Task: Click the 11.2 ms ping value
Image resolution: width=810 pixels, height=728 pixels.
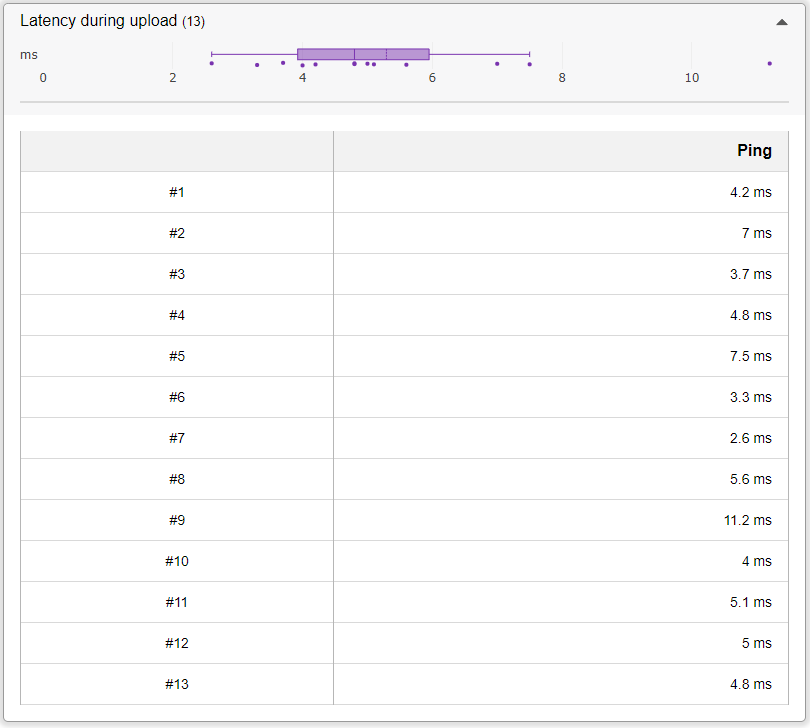Action: 747,520
